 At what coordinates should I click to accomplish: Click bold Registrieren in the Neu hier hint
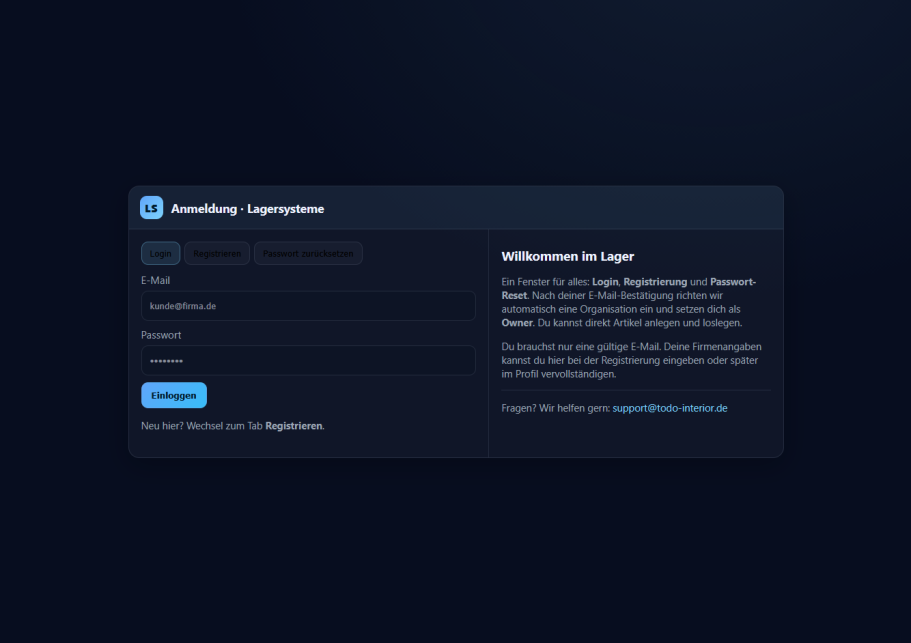click(x=294, y=426)
